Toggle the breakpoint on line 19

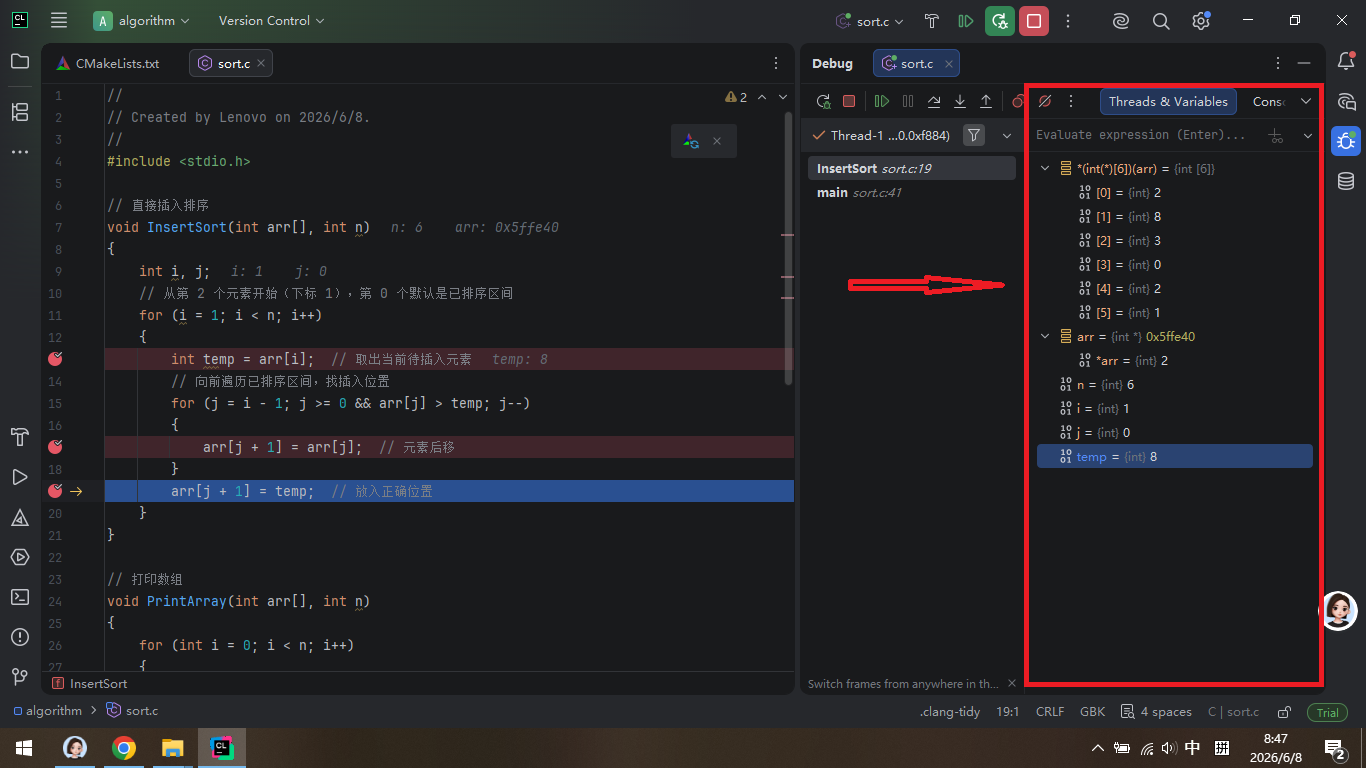pos(56,491)
